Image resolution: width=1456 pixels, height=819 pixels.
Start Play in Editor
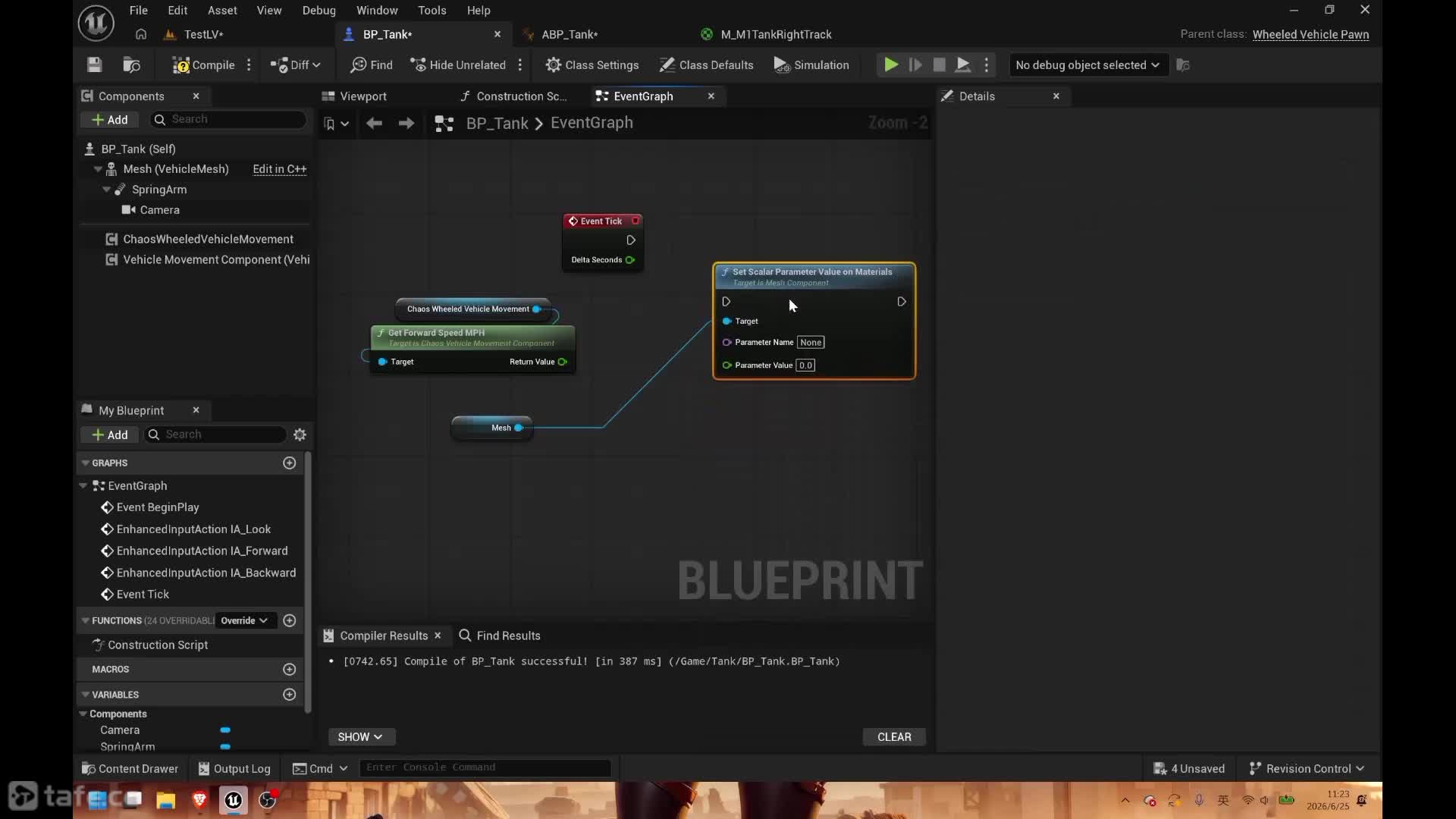892,65
